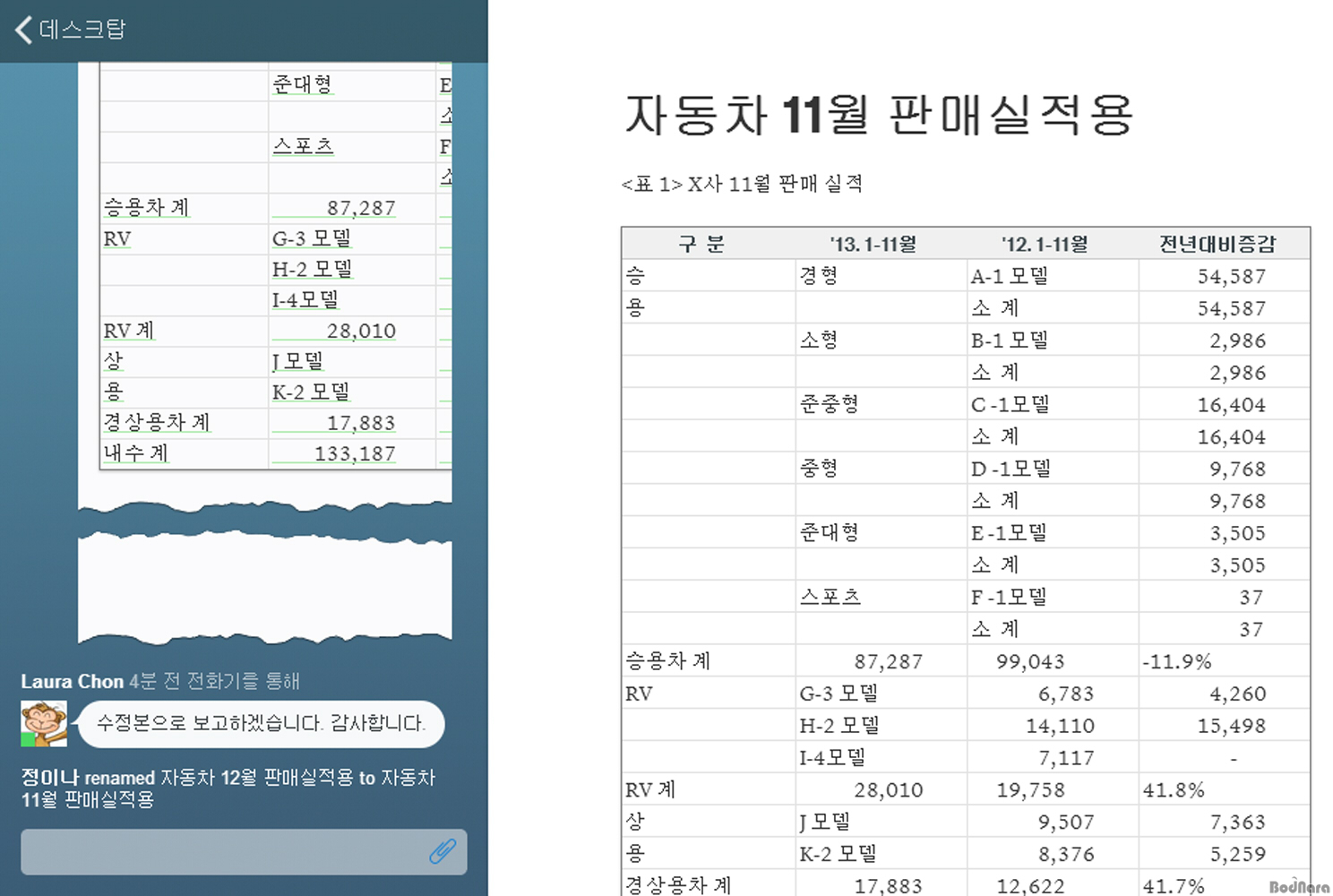Click 87,287 in the left preview table
The image size is (1333, 896).
tap(361, 208)
